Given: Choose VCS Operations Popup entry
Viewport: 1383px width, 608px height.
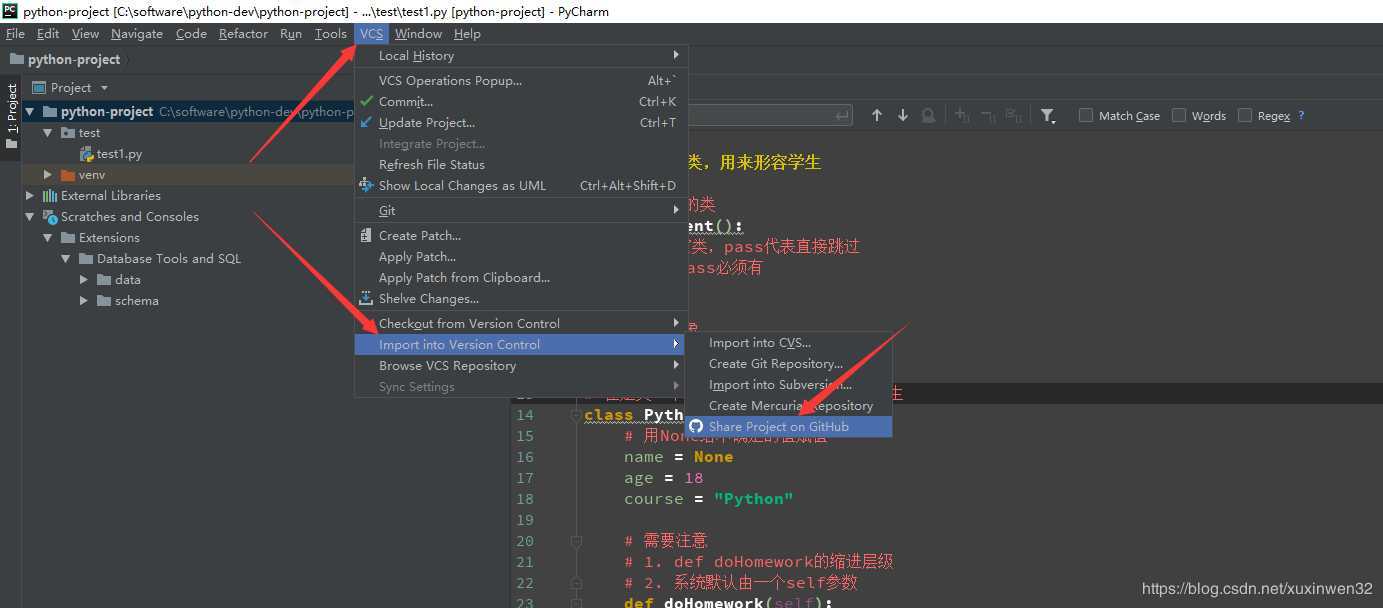Looking at the screenshot, I should pos(521,81).
